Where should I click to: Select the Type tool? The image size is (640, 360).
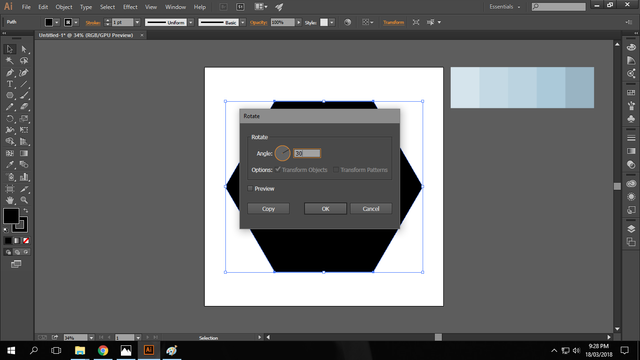pyautogui.click(x=10, y=84)
